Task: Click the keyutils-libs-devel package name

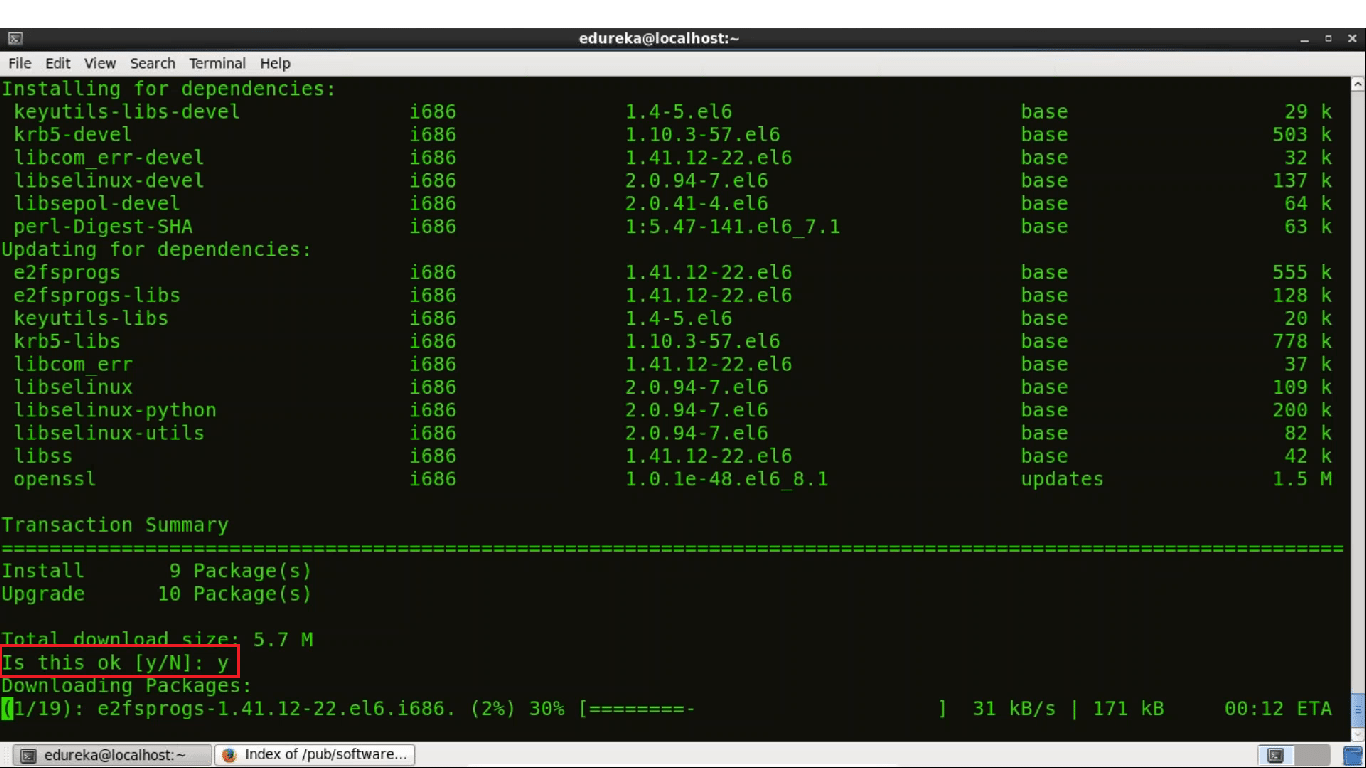Action: pos(127,112)
